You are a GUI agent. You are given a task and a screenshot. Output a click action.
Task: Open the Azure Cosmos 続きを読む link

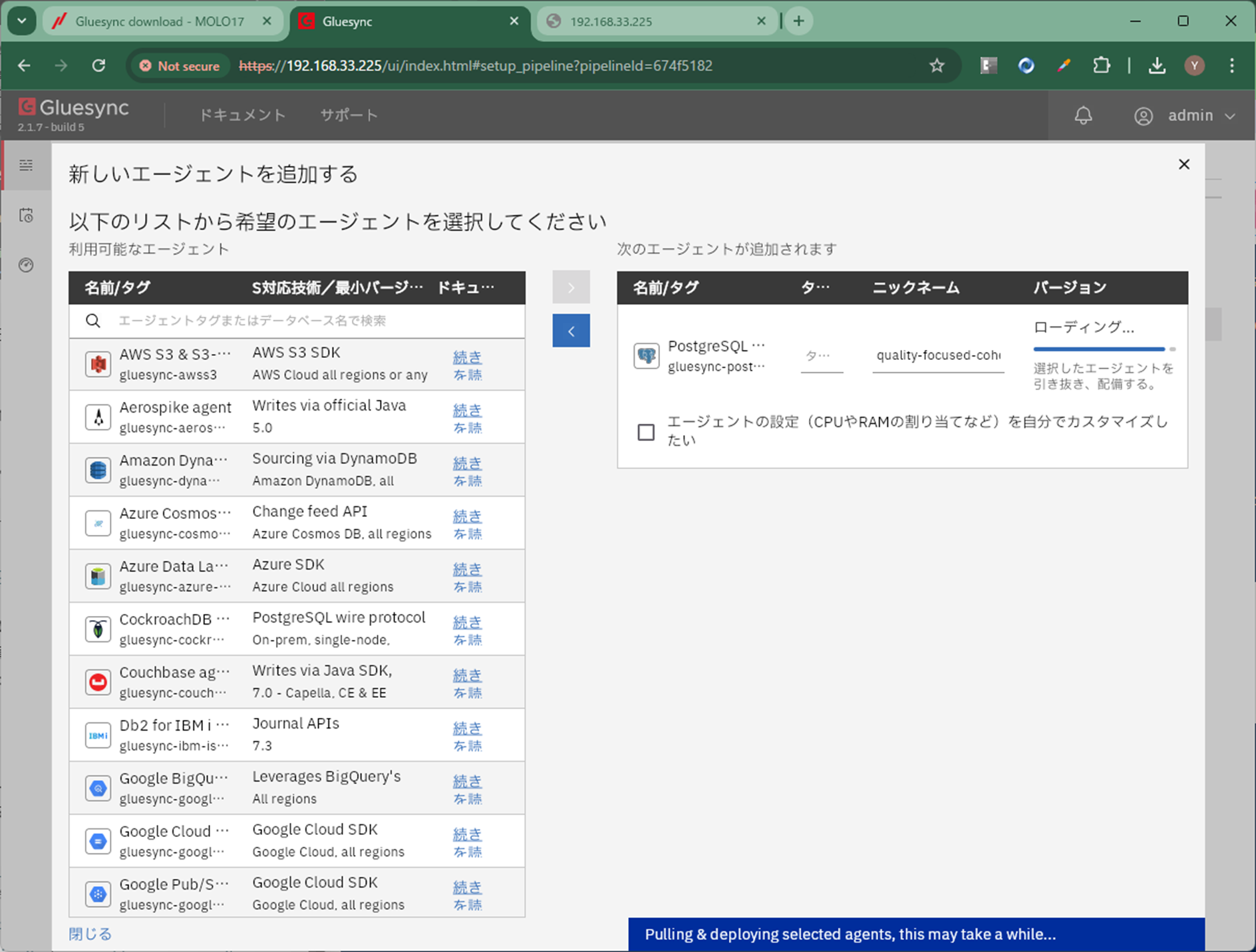467,524
